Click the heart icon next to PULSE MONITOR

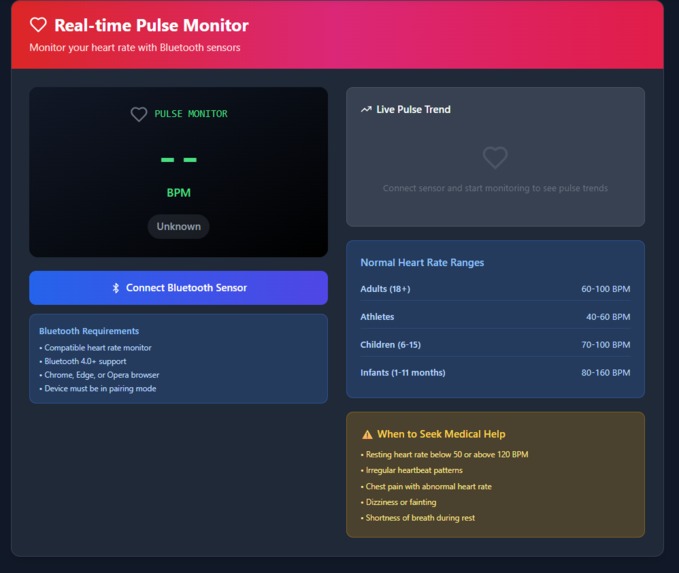pyautogui.click(x=139, y=114)
